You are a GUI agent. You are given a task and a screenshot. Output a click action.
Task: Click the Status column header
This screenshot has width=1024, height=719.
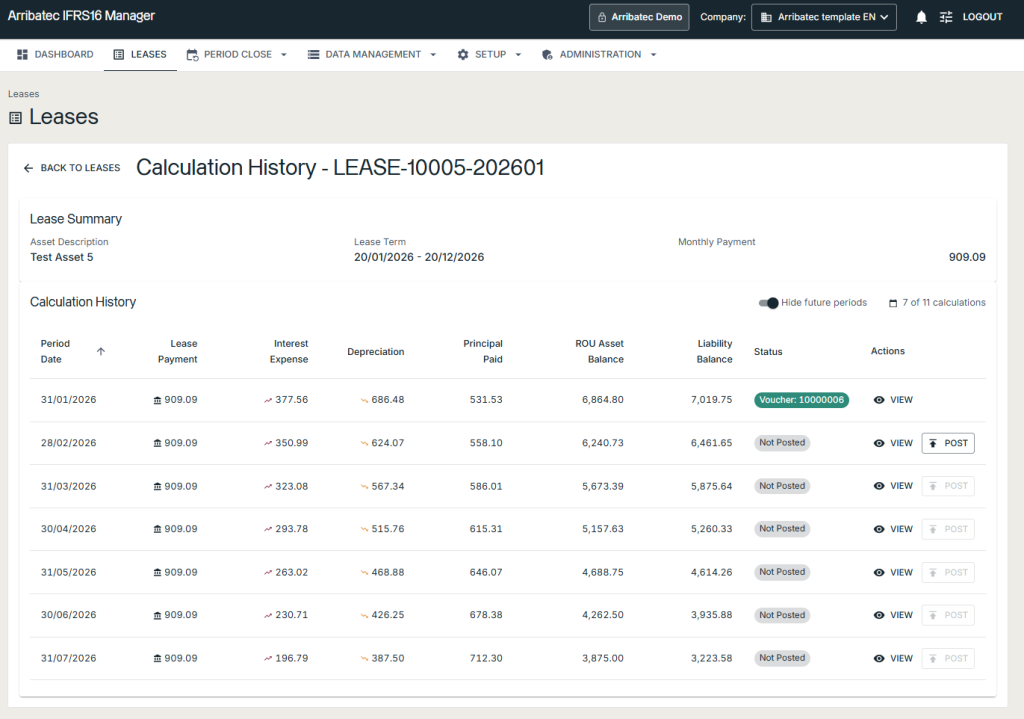(768, 351)
